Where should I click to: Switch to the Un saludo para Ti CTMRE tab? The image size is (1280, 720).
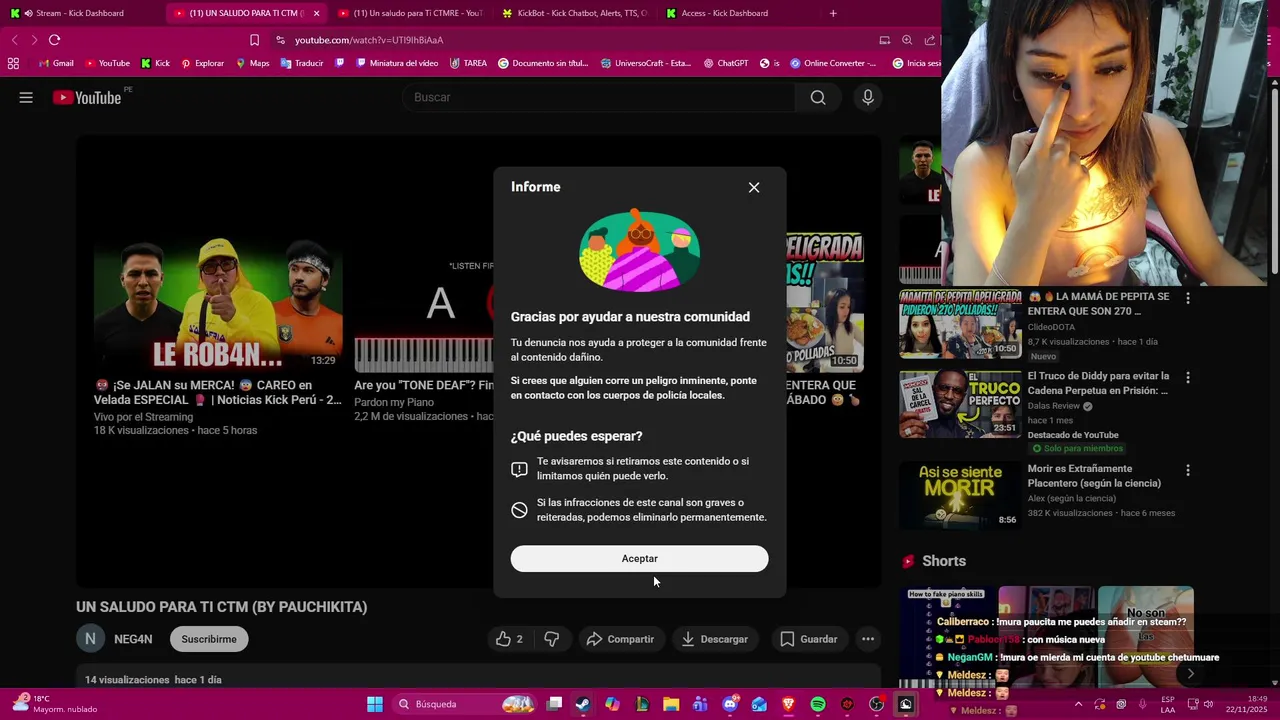410,13
